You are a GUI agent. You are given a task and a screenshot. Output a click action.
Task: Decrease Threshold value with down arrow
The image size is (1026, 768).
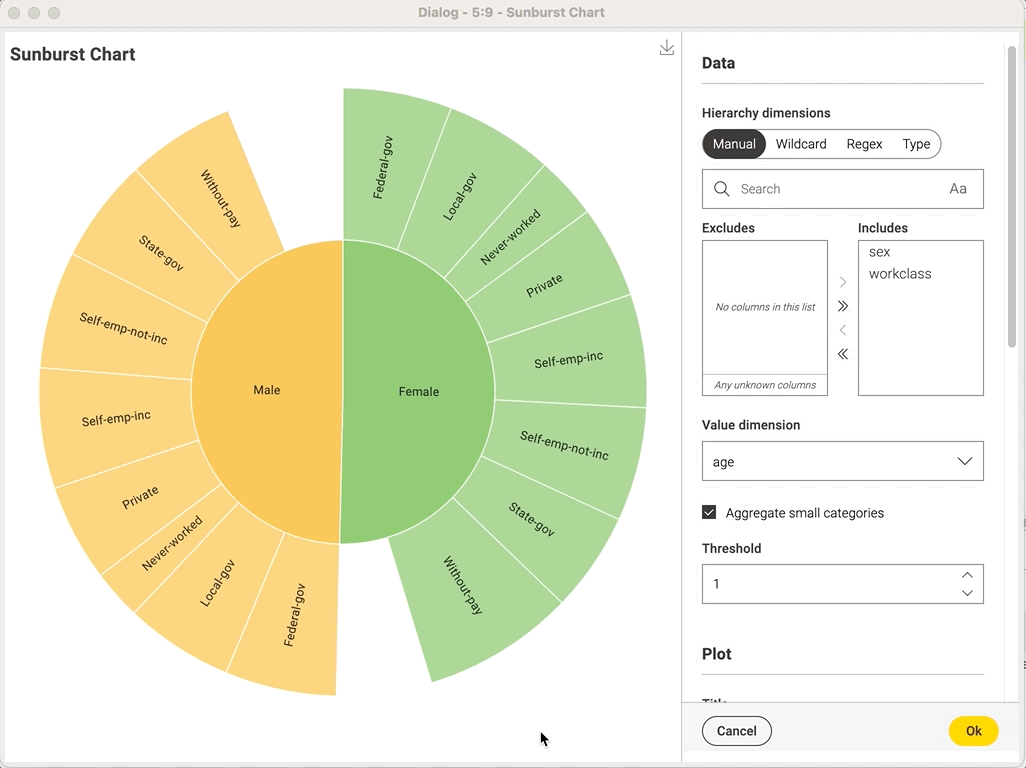(967, 593)
